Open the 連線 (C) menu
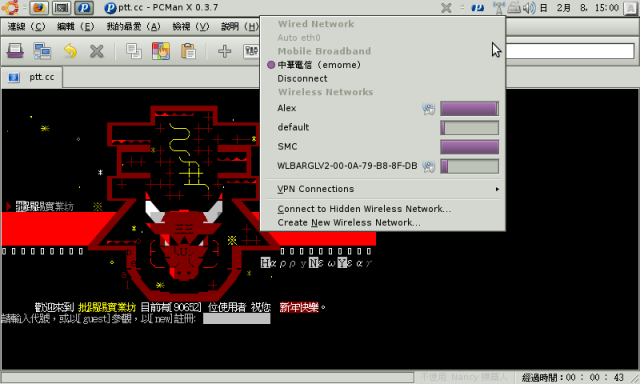This screenshot has height=384, width=640. pos(27,27)
